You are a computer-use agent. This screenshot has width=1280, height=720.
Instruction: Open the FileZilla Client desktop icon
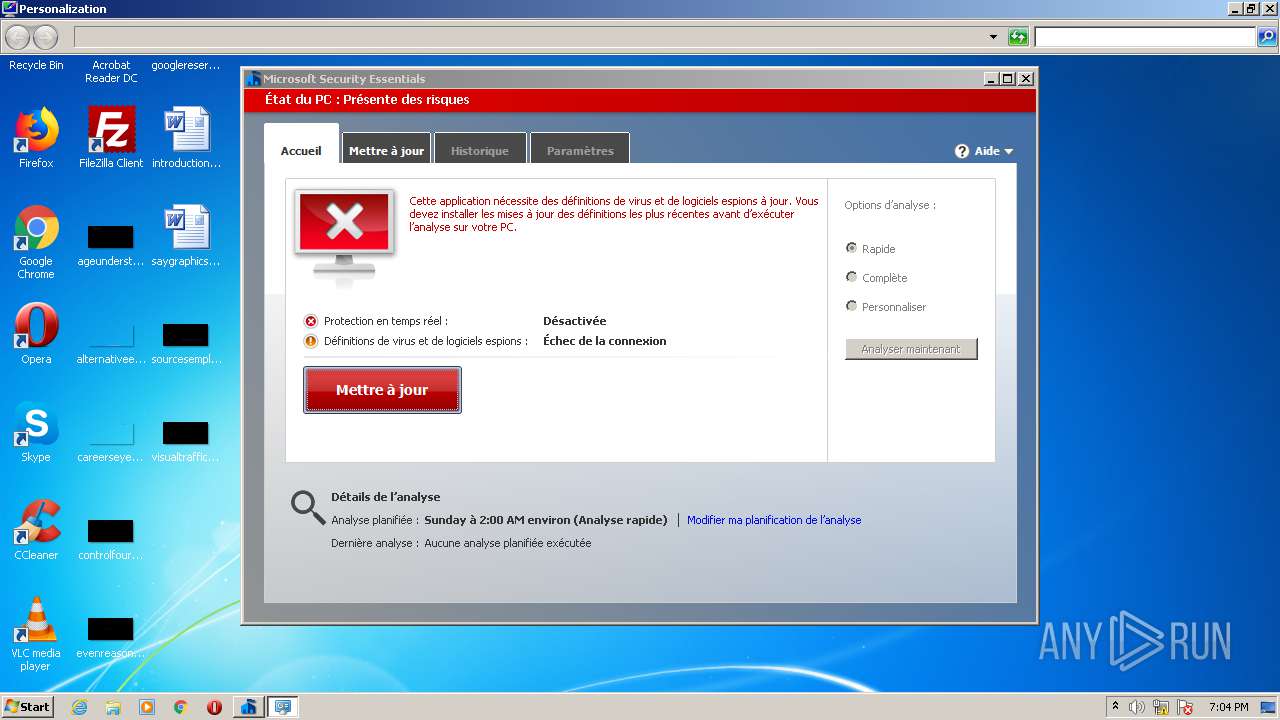point(111,138)
